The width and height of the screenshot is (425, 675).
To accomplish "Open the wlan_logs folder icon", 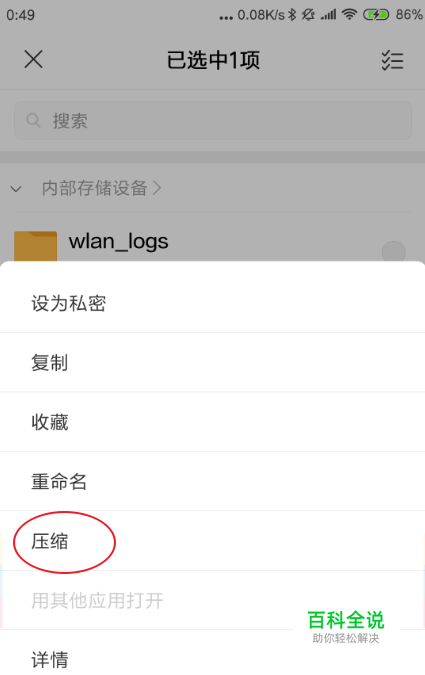I will (x=35, y=246).
